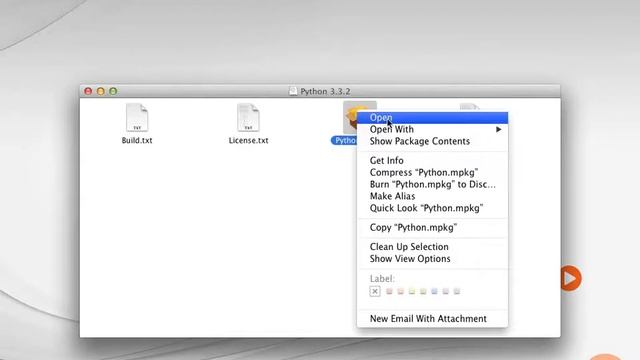The image size is (640, 360).
Task: Click the orange play arrow button
Action: (x=570, y=278)
